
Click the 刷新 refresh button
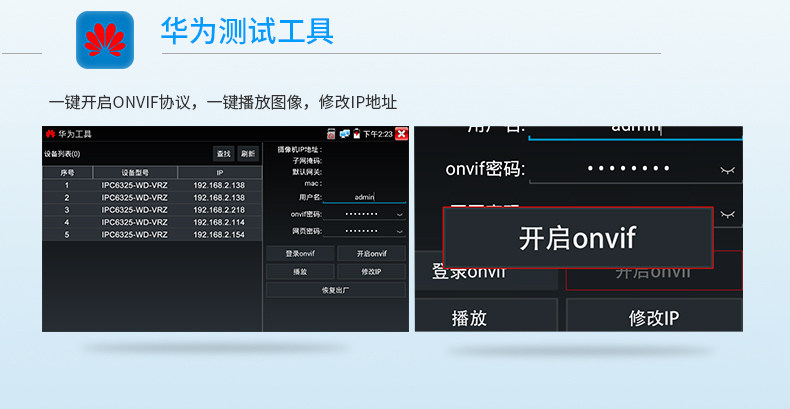[247, 154]
